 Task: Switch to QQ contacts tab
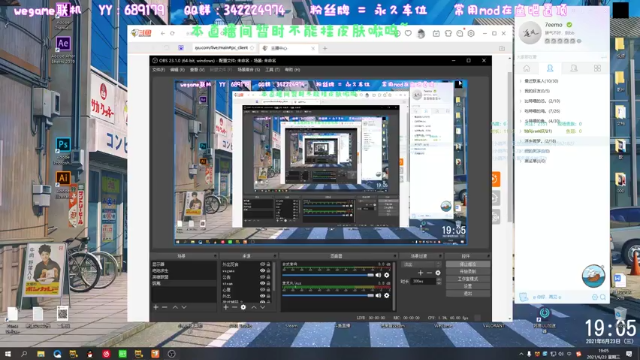pyautogui.click(x=550, y=68)
